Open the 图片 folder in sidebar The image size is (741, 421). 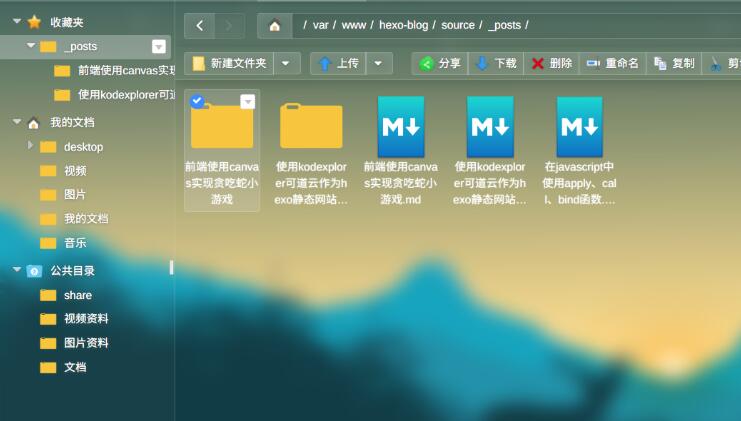[75, 195]
